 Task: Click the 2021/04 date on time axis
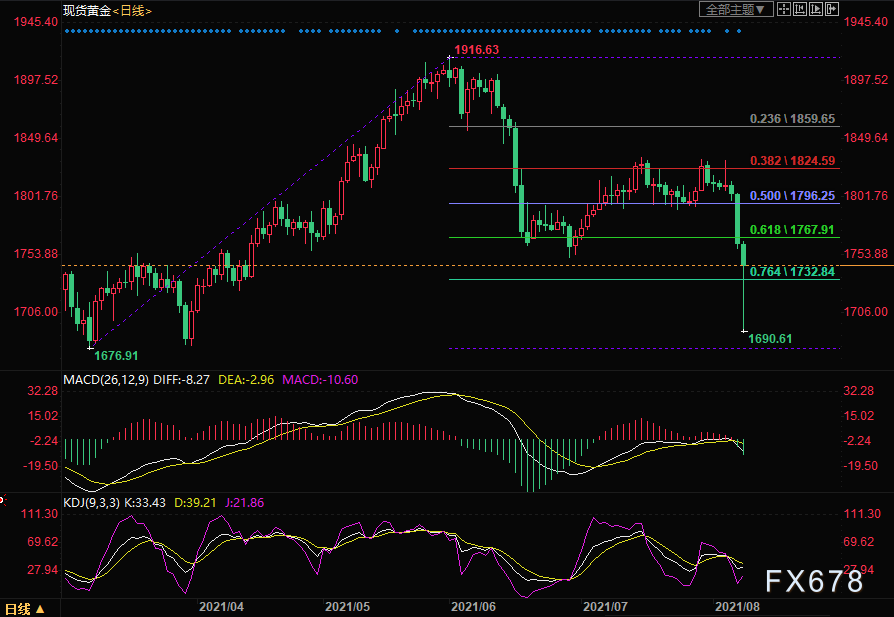coord(221,607)
